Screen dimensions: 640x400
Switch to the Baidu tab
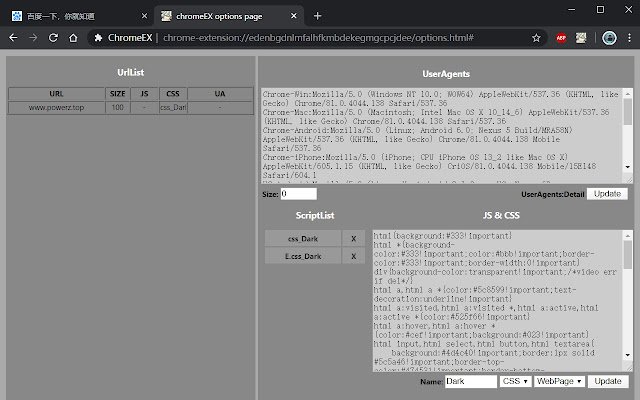pos(78,16)
